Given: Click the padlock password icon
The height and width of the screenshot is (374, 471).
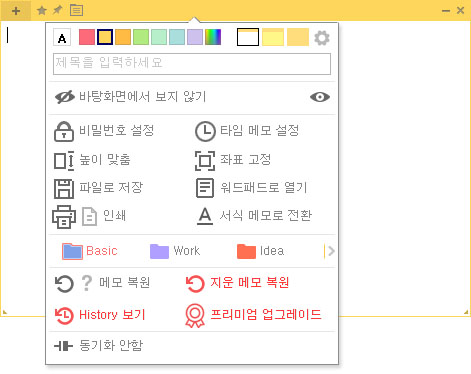Looking at the screenshot, I should click(x=64, y=131).
